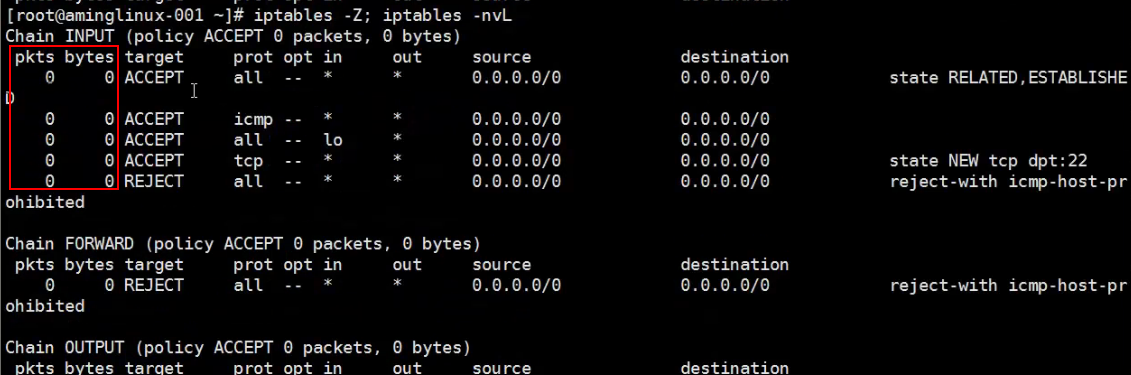Click bytes value 0 in lo row
Screen dimensions: 1131x375
[109, 140]
